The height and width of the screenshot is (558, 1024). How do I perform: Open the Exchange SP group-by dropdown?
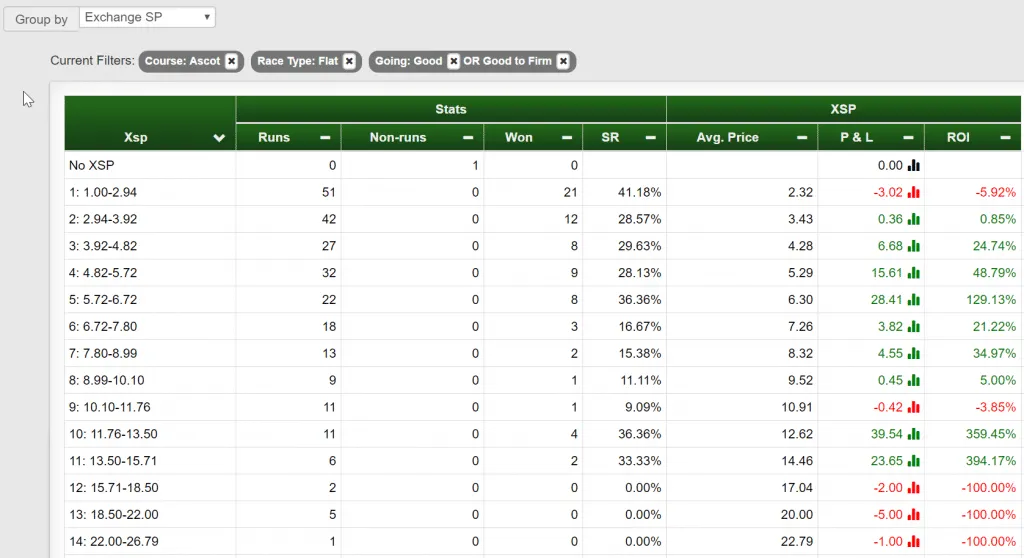(147, 17)
